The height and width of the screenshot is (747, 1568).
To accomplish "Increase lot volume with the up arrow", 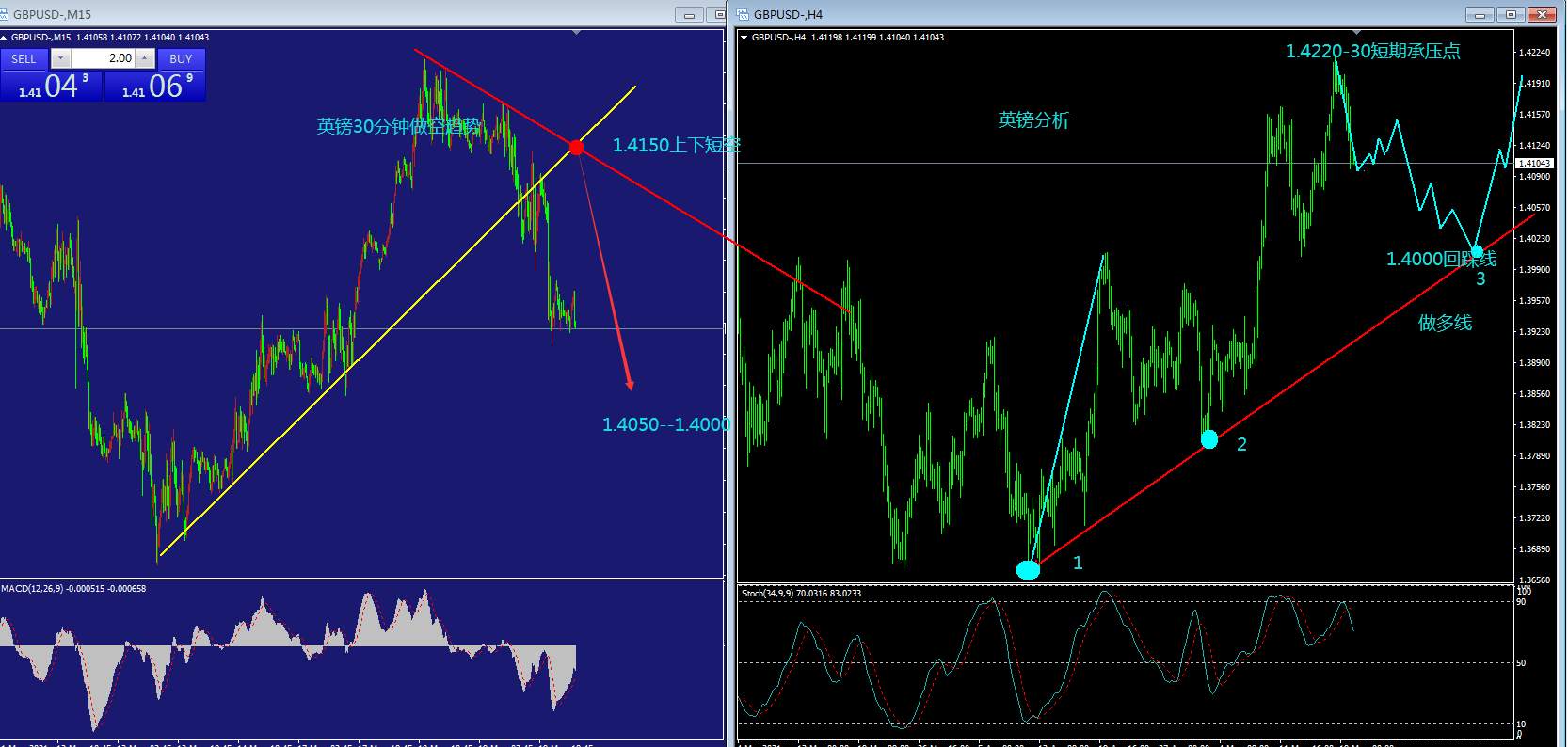I will [145, 58].
